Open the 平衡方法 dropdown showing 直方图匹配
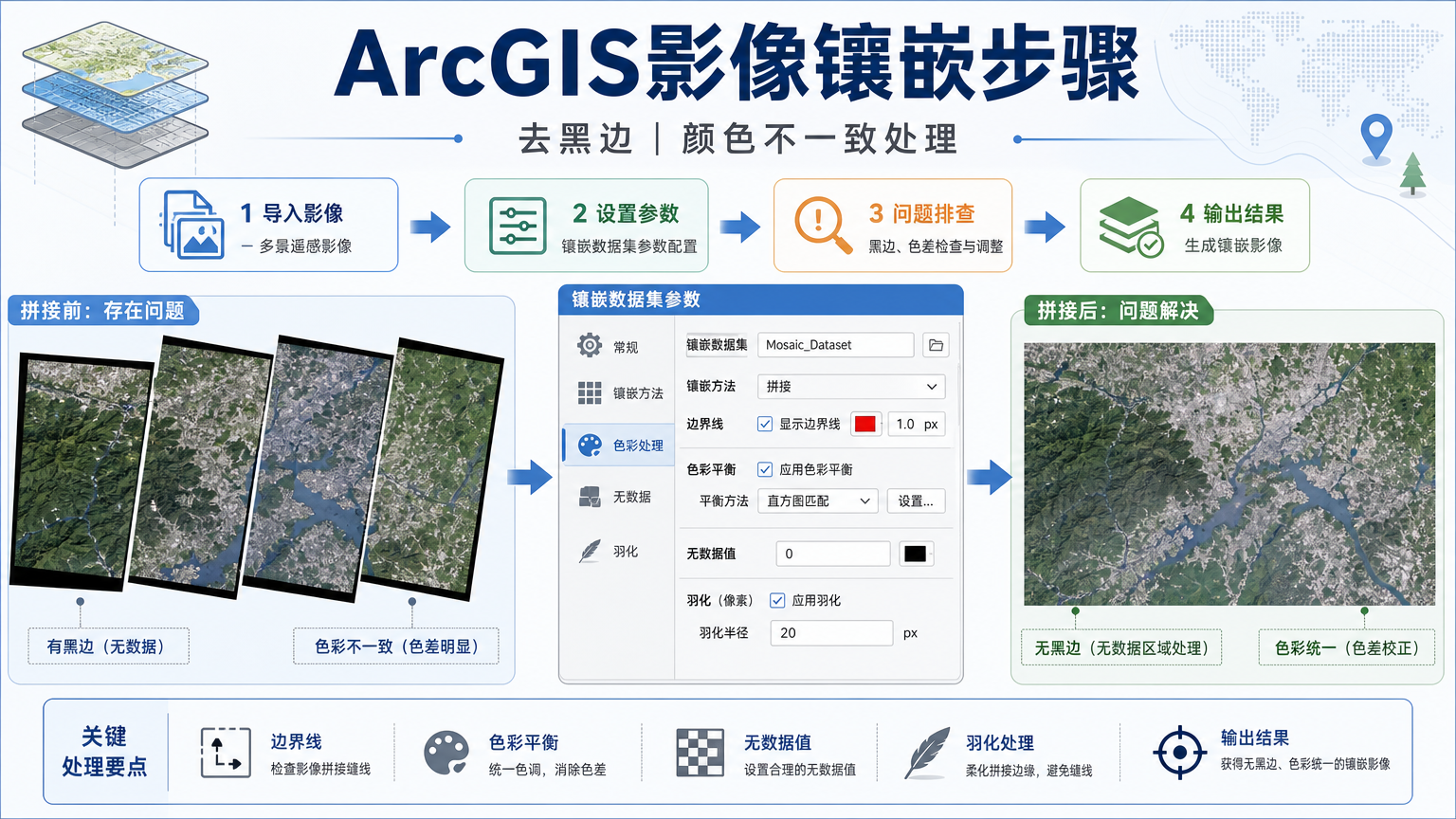Image resolution: width=1456 pixels, height=819 pixels. 818,500
